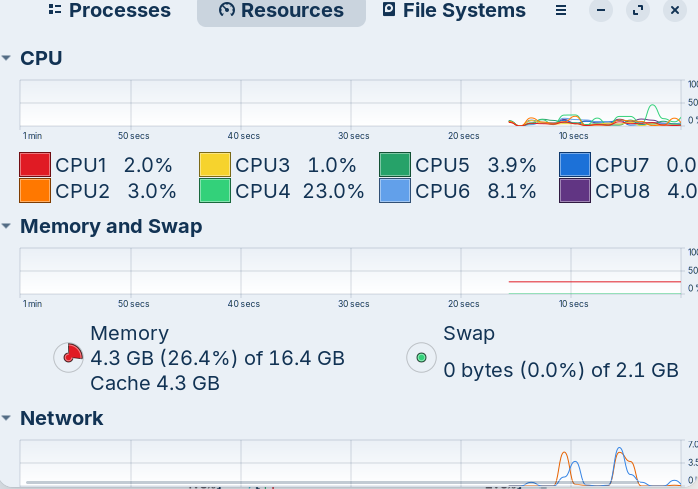Click the Resources tab gauge icon

tap(227, 9)
